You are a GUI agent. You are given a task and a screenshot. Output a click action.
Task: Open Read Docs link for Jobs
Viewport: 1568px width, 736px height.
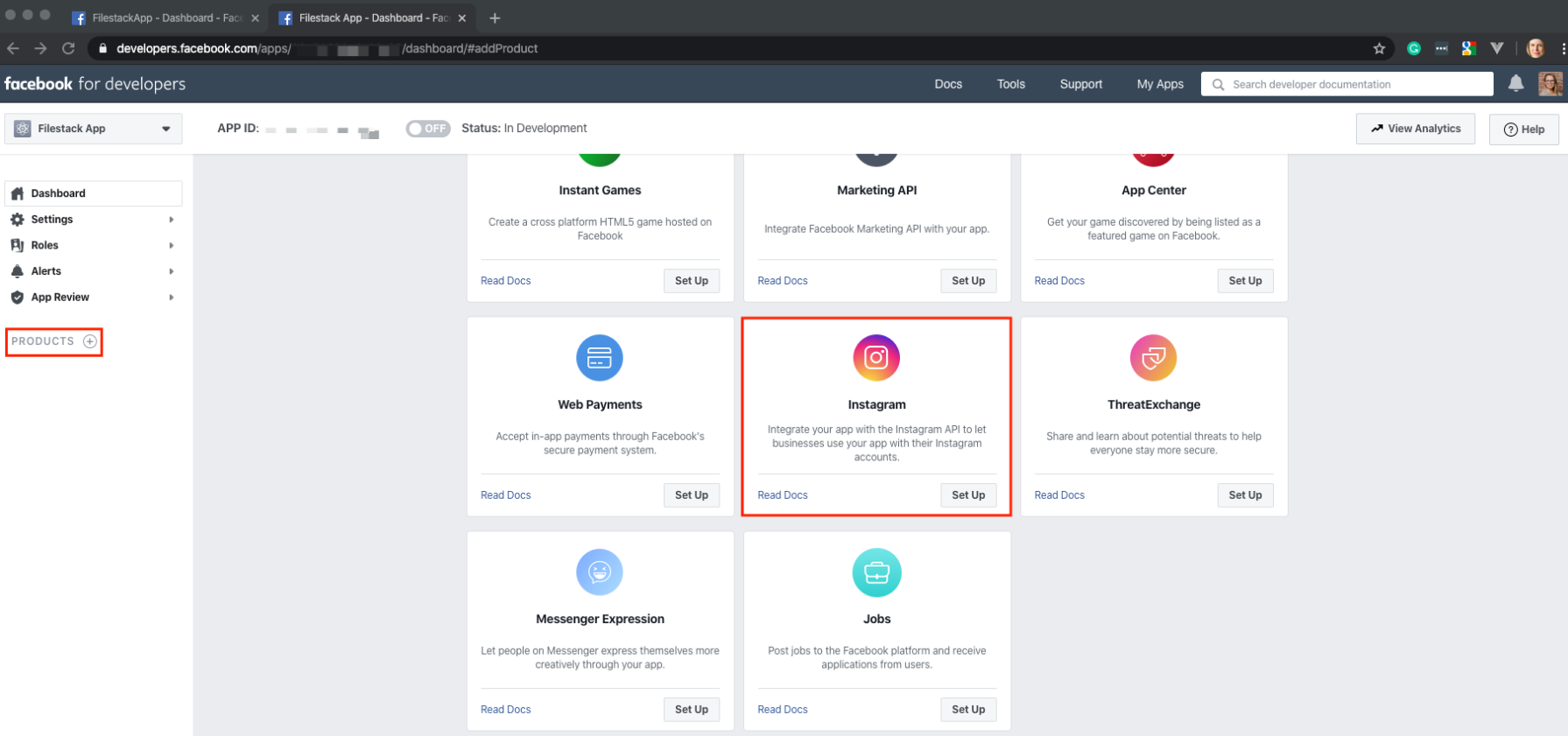[783, 710]
